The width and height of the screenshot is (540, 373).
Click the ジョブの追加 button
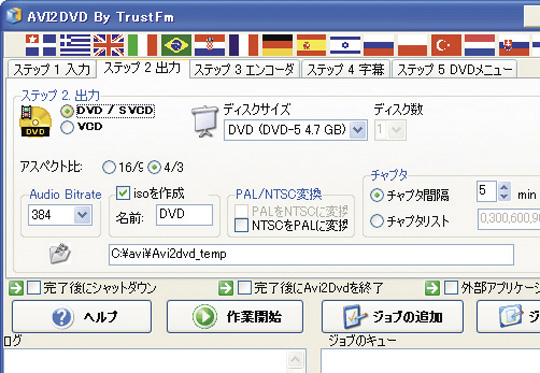pos(393,316)
